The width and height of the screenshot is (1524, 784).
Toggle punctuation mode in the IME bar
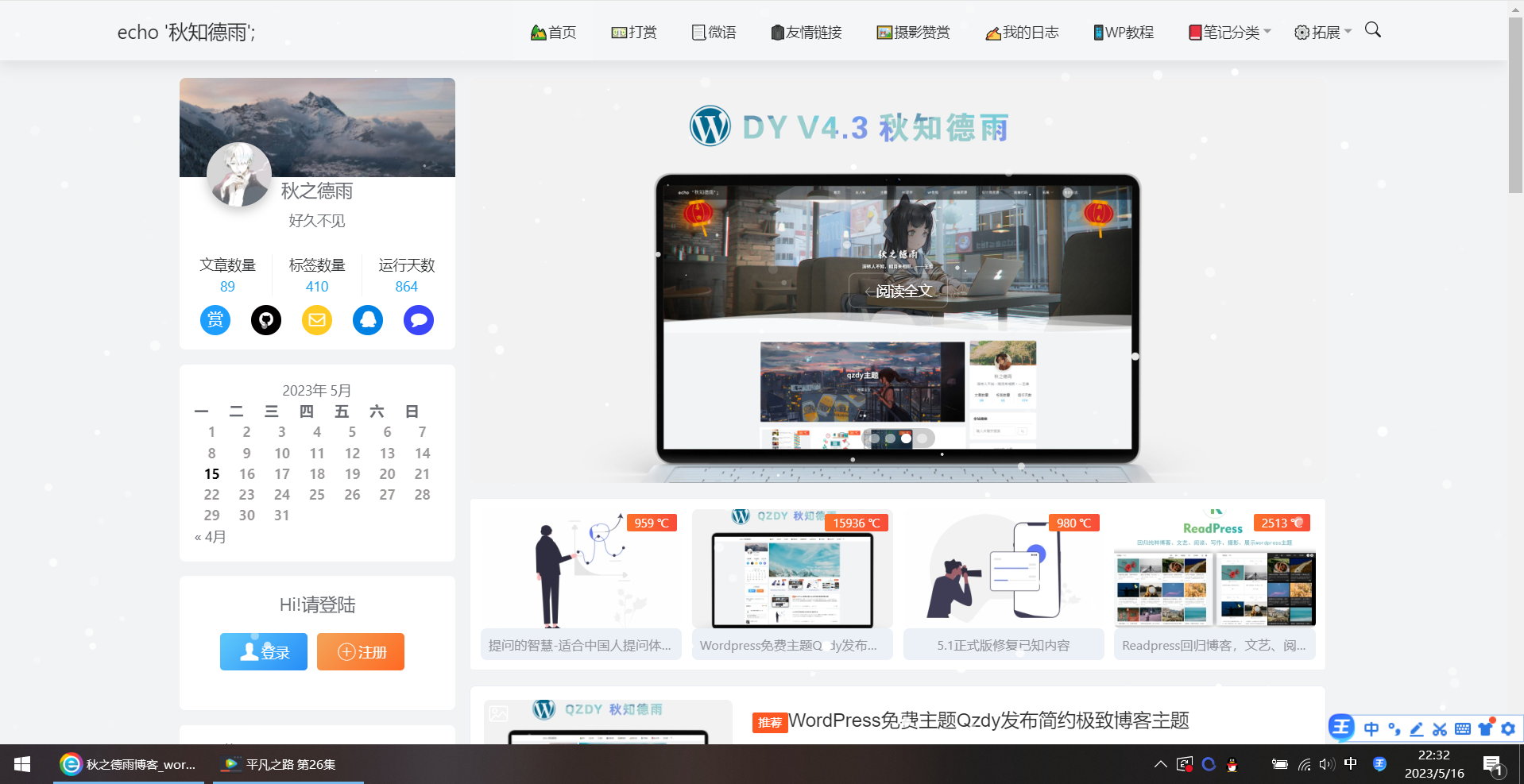[x=1394, y=728]
